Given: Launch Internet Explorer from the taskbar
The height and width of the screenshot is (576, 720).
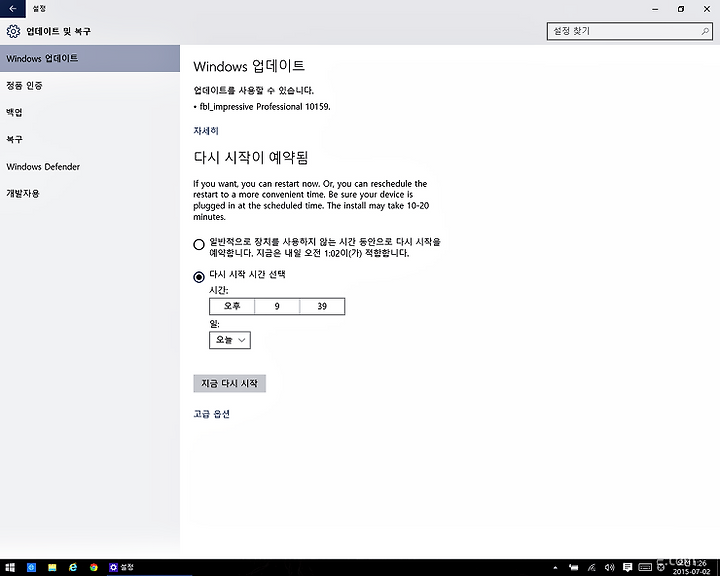Looking at the screenshot, I should click(x=73, y=567).
